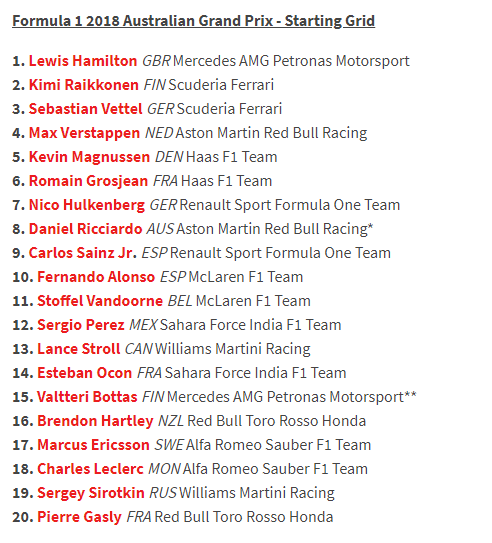Open the Lewis Hamilton driver link
The height and width of the screenshot is (543, 492).
[x=83, y=61]
